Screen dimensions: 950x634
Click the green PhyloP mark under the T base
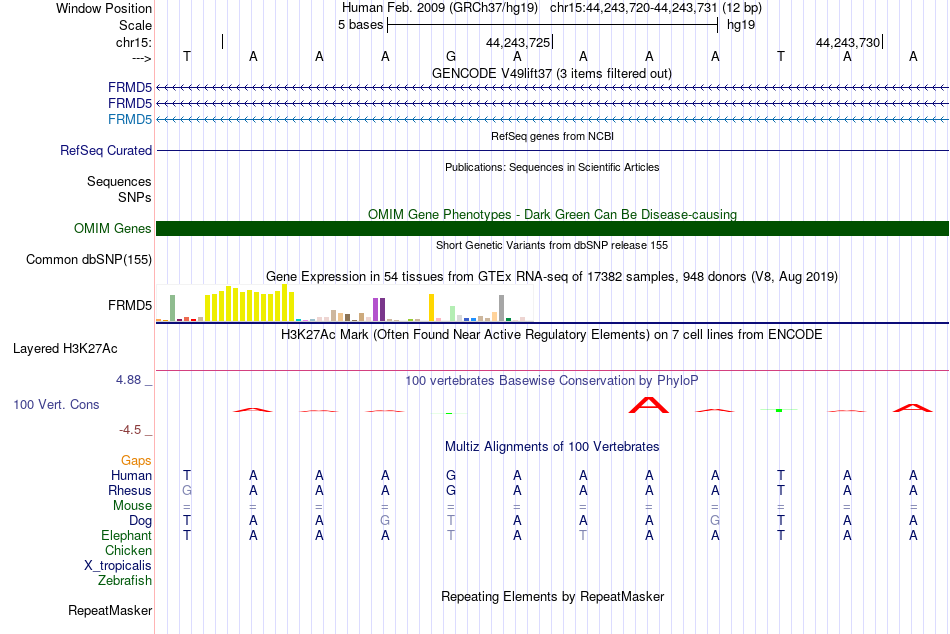[x=779, y=410]
